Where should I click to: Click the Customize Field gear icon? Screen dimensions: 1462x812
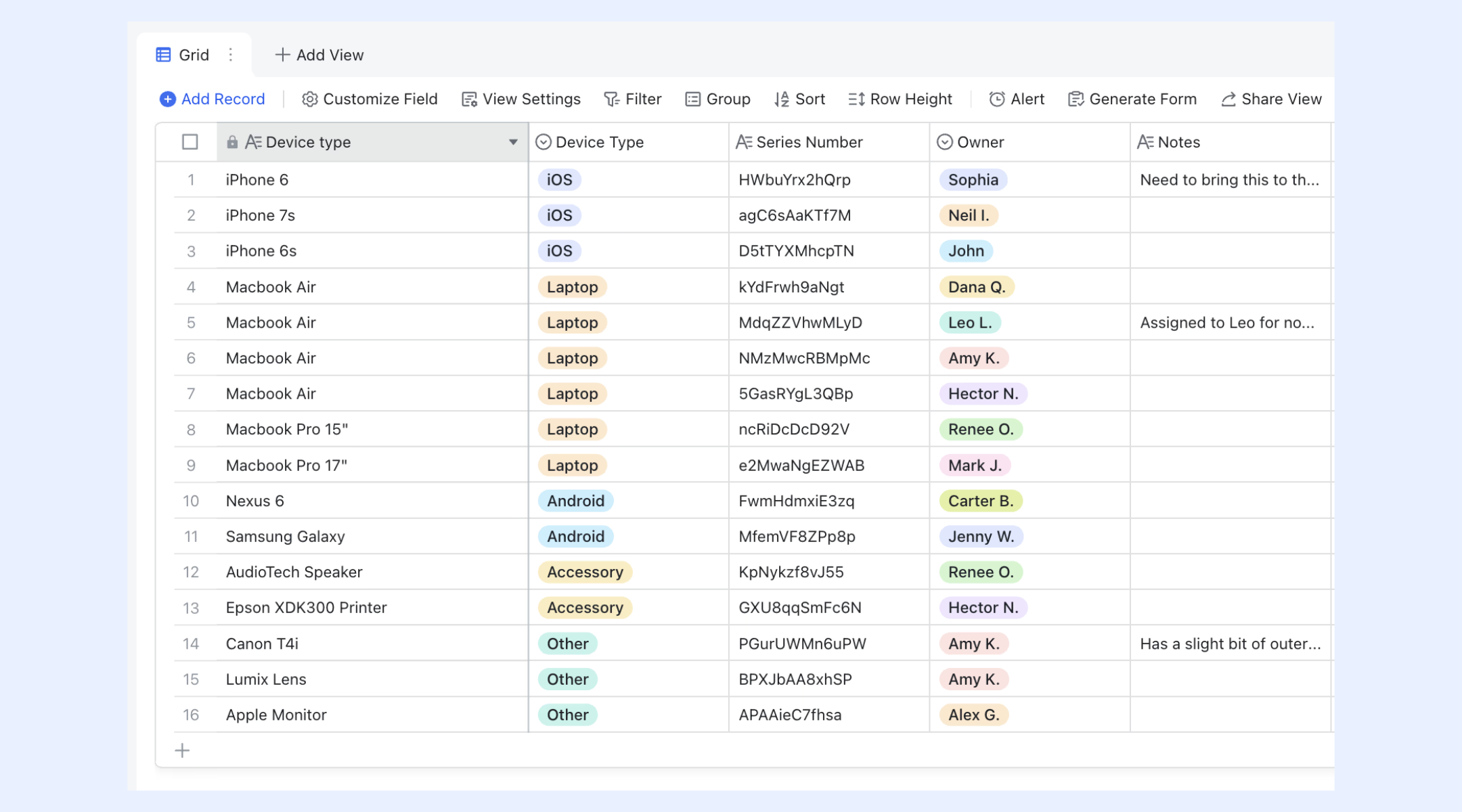pos(309,99)
